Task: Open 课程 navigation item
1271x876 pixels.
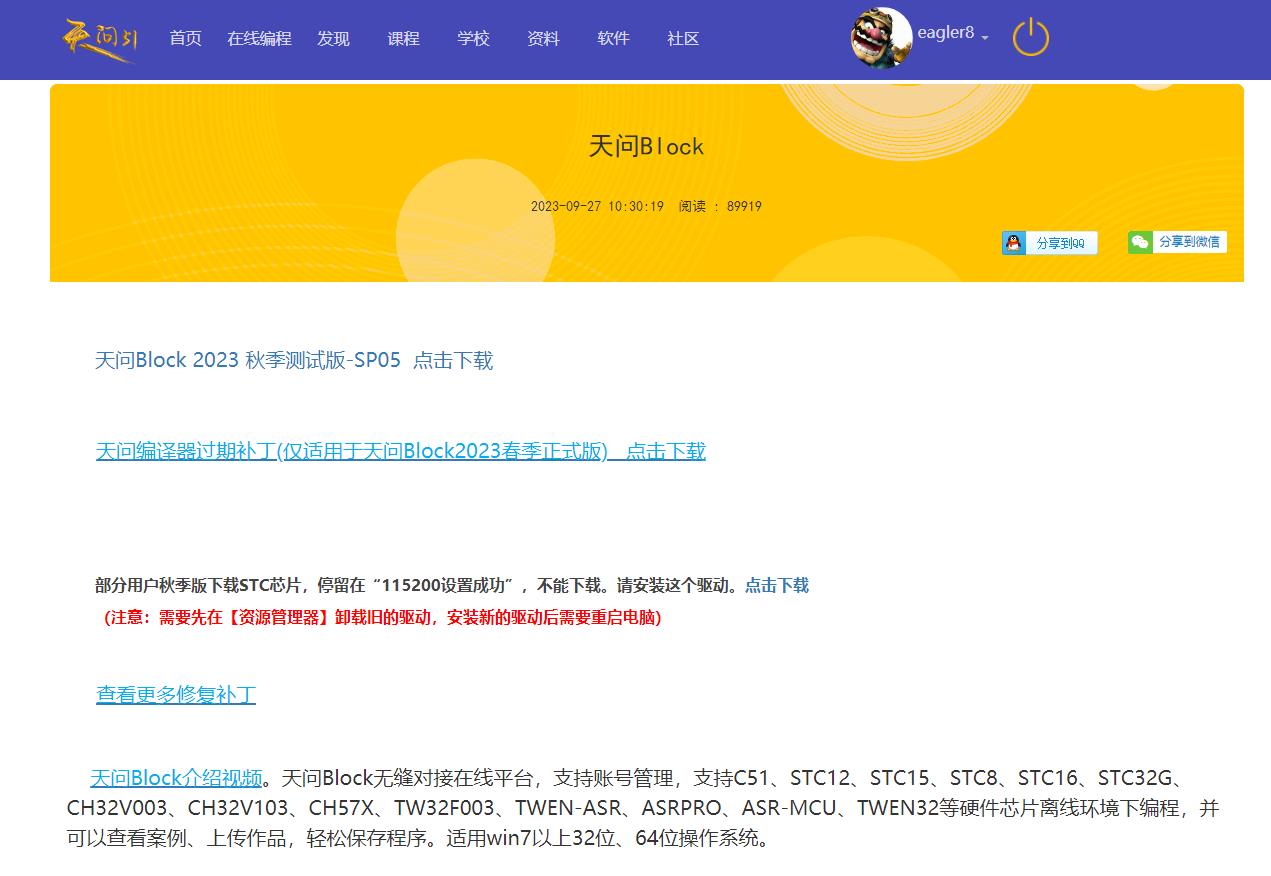Action: 403,39
